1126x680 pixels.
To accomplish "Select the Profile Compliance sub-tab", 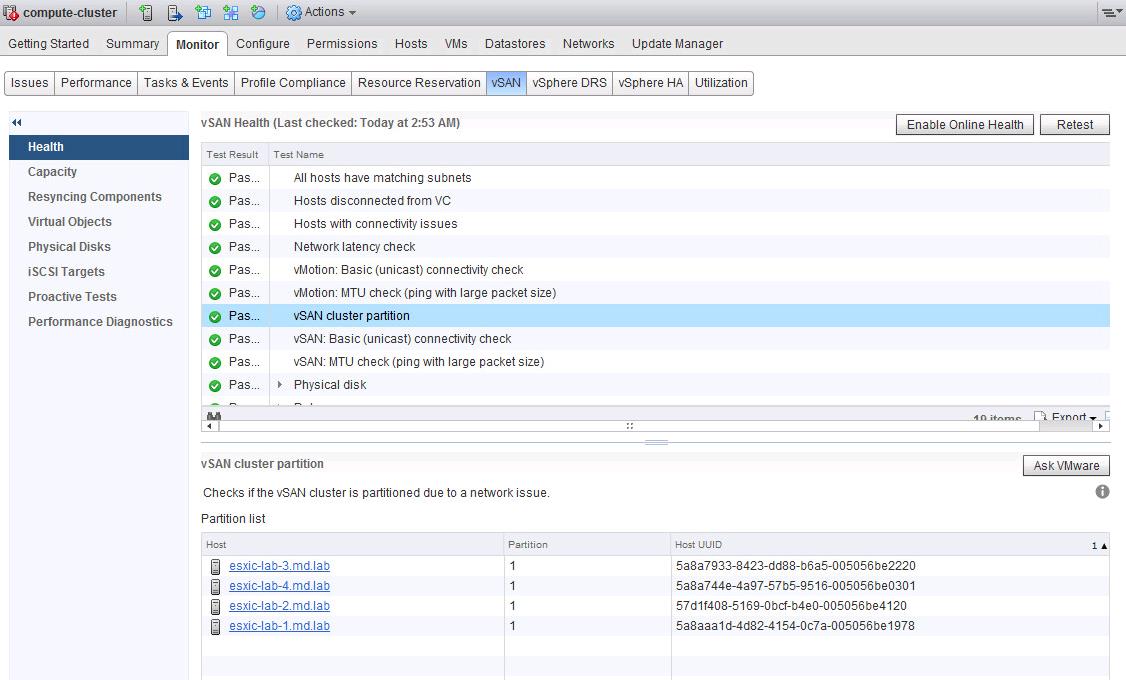I will [x=293, y=83].
